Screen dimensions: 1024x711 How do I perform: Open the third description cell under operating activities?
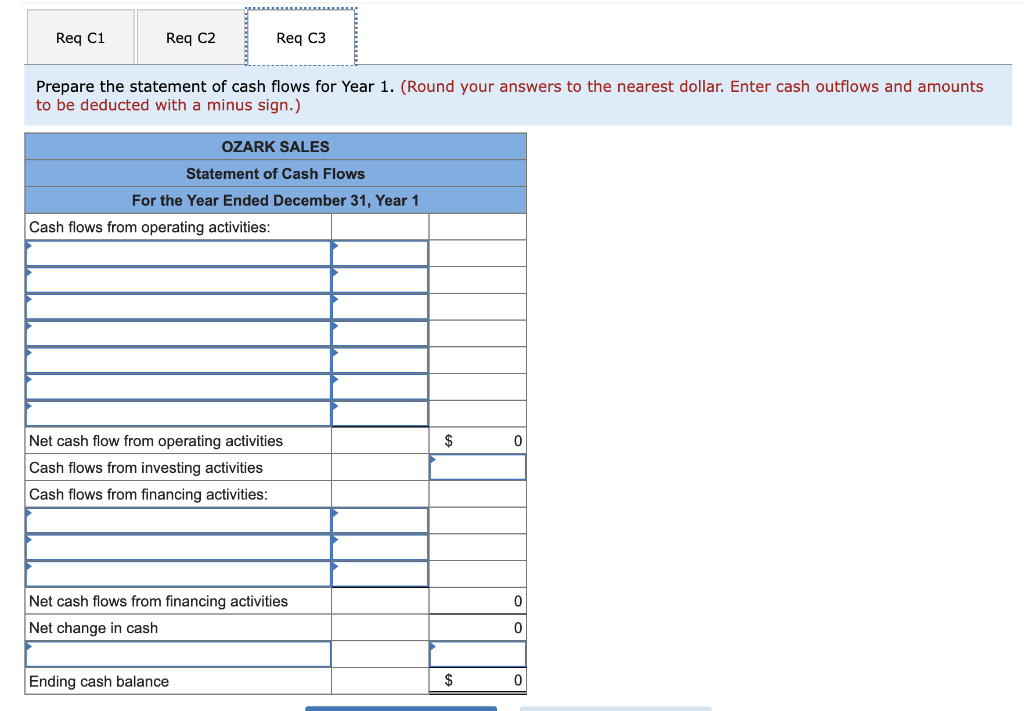coord(178,306)
